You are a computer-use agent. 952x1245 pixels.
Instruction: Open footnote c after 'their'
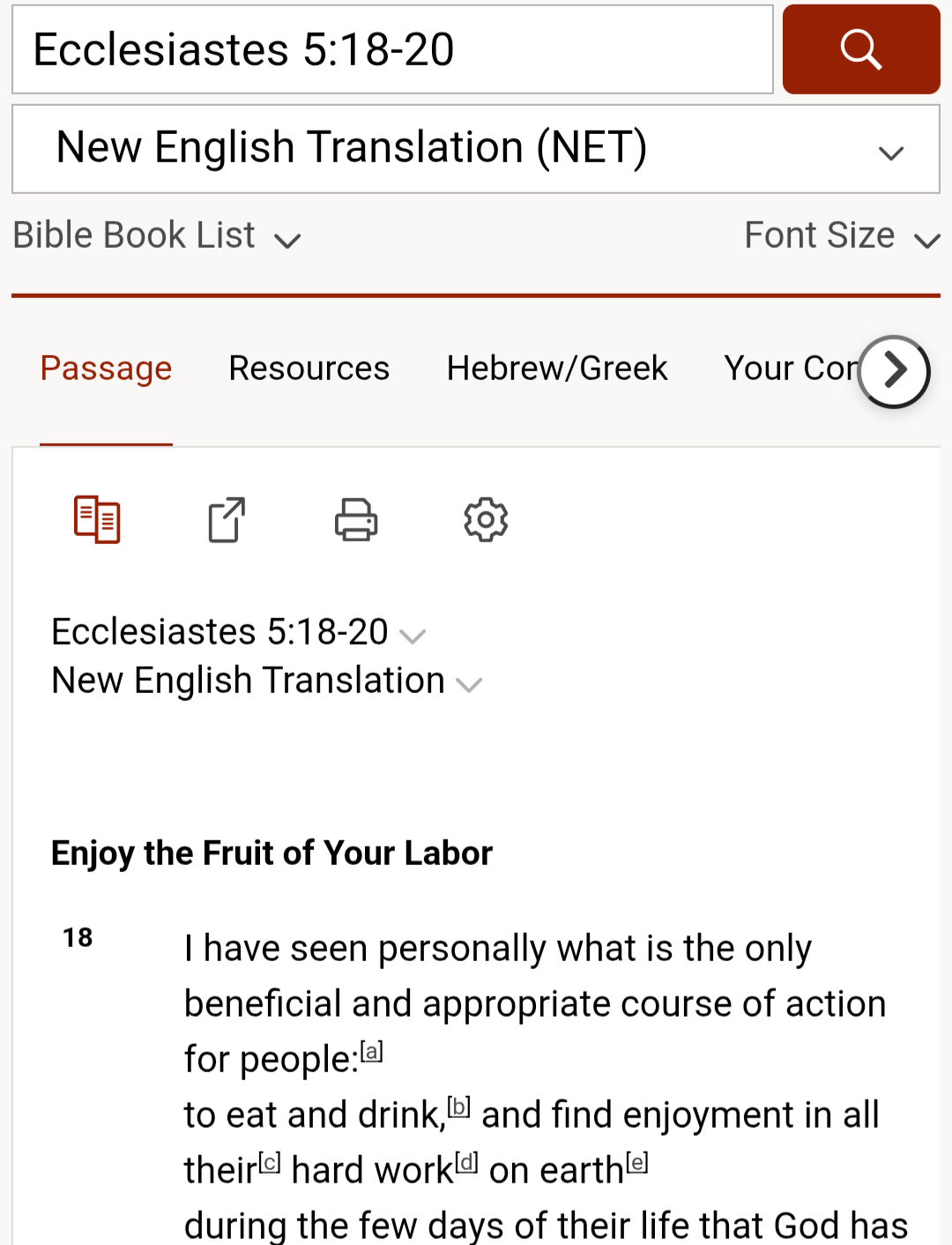pos(270,1163)
